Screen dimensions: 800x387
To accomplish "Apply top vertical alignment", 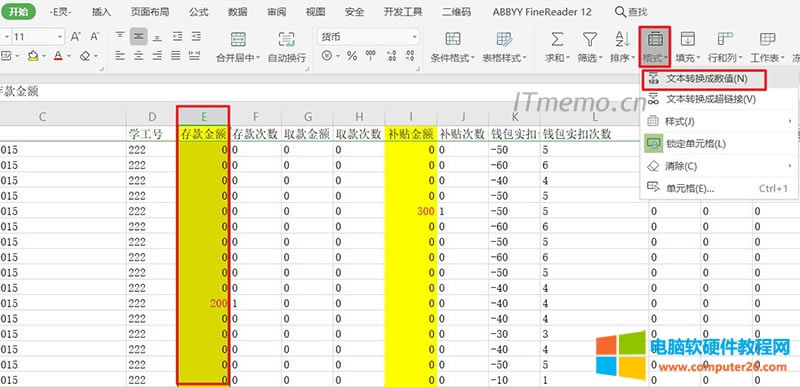I will pyautogui.click(x=120, y=36).
